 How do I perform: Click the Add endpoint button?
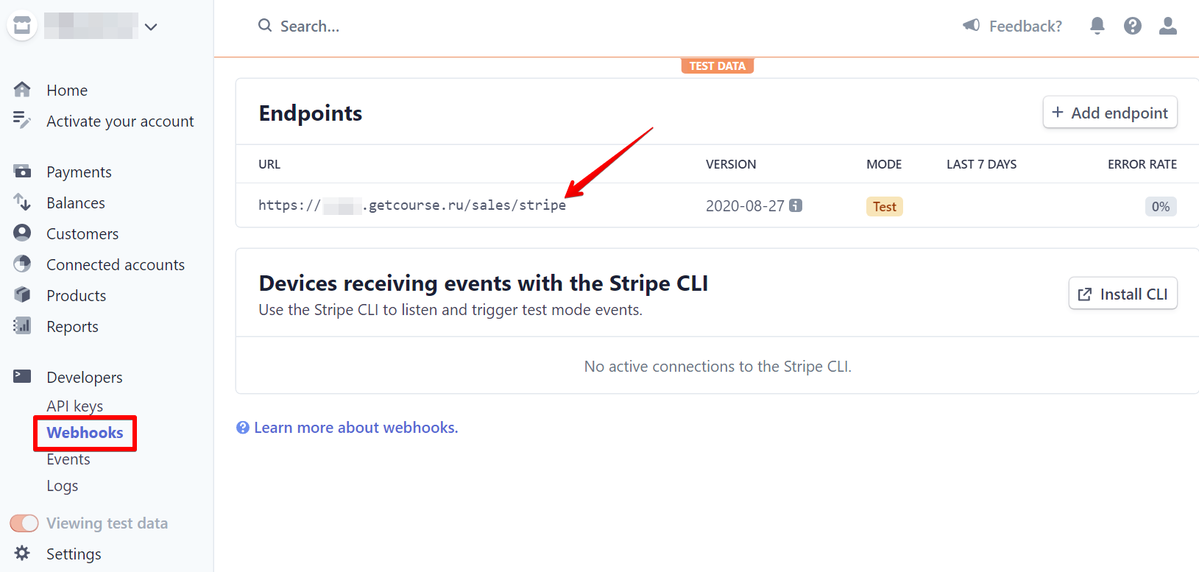pos(1110,113)
